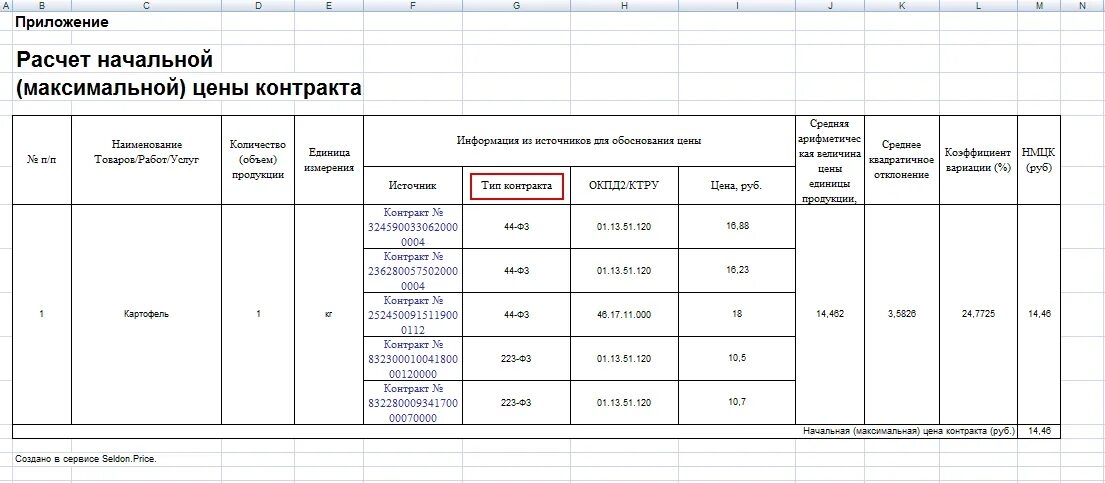Open contract link 3245900330620000004
The width and height of the screenshot is (1105, 483).
click(x=413, y=227)
